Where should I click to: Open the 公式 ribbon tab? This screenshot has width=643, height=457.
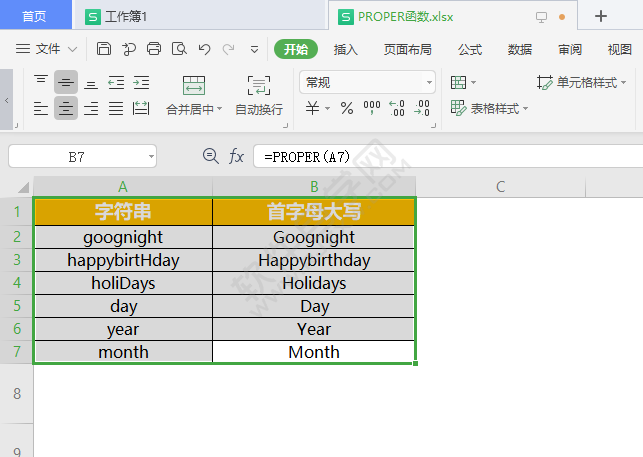tap(470, 49)
